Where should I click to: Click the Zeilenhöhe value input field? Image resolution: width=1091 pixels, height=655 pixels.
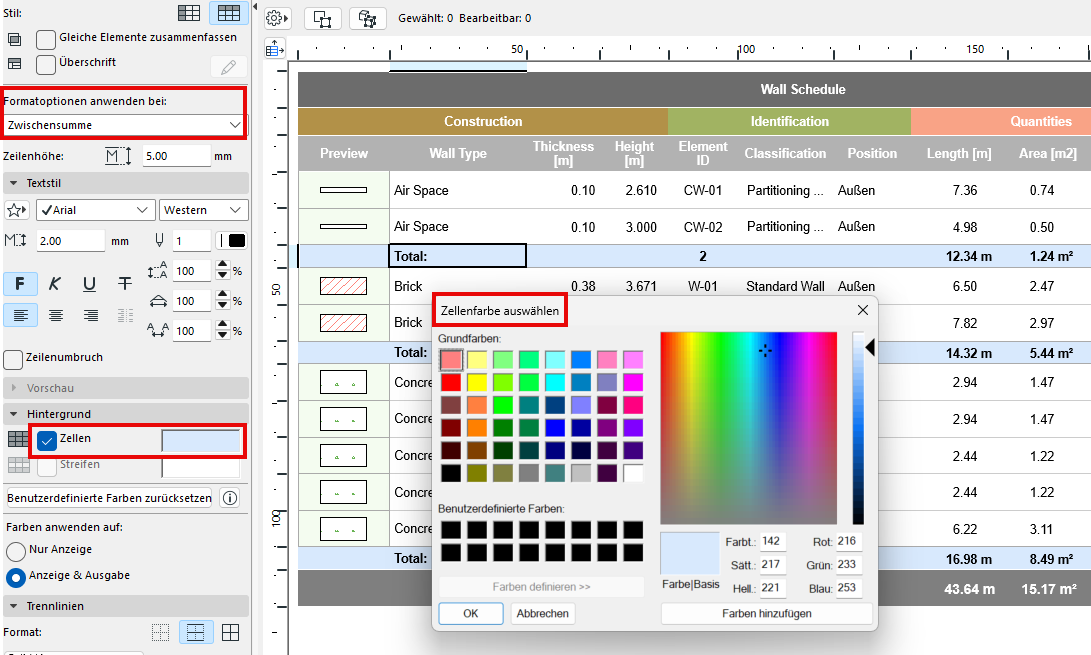[x=176, y=156]
